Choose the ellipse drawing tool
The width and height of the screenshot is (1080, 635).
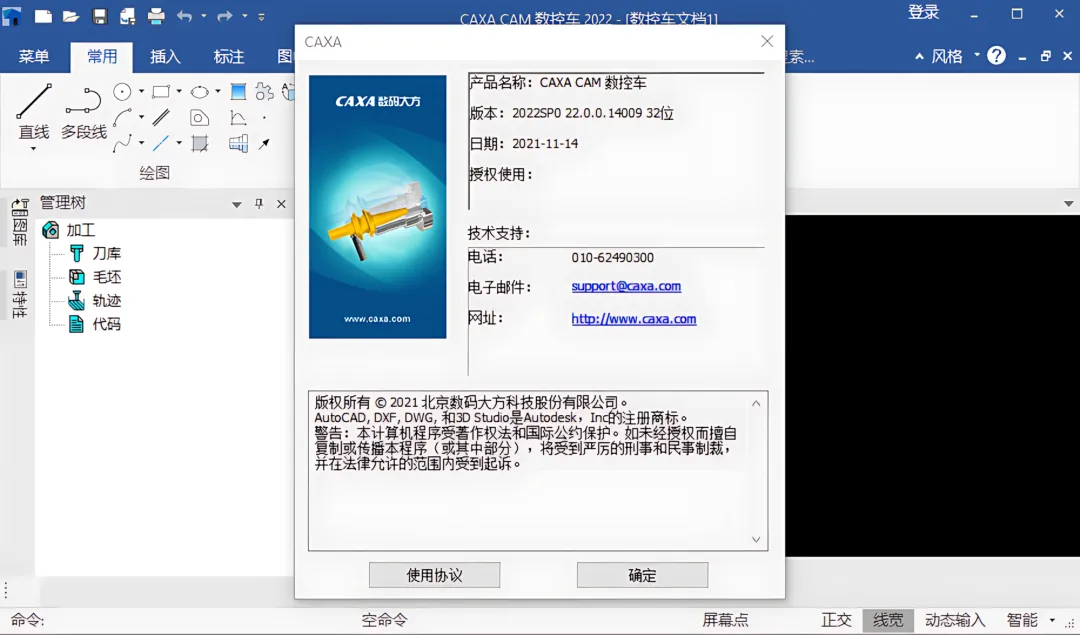point(200,92)
